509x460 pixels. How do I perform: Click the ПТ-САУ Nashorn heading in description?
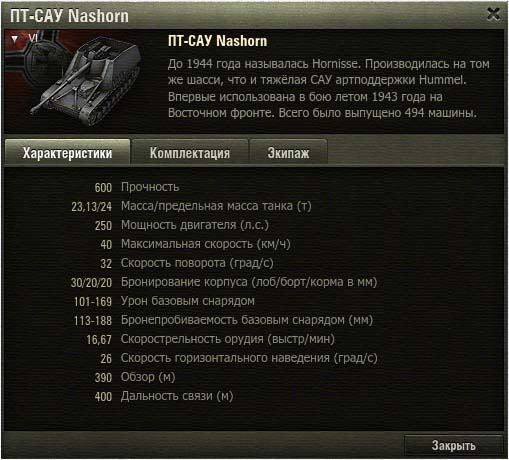click(217, 41)
